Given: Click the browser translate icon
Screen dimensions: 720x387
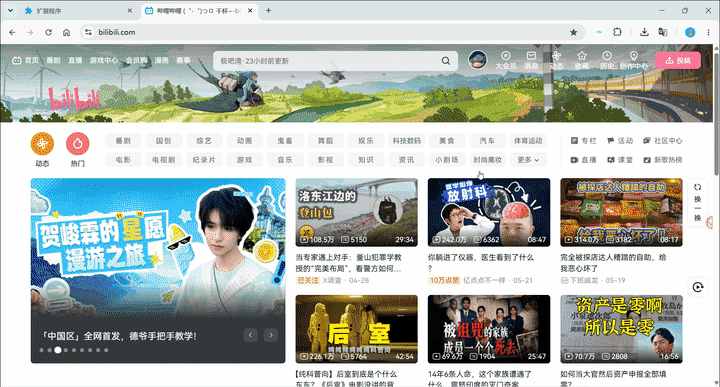Looking at the screenshot, I should [x=663, y=32].
